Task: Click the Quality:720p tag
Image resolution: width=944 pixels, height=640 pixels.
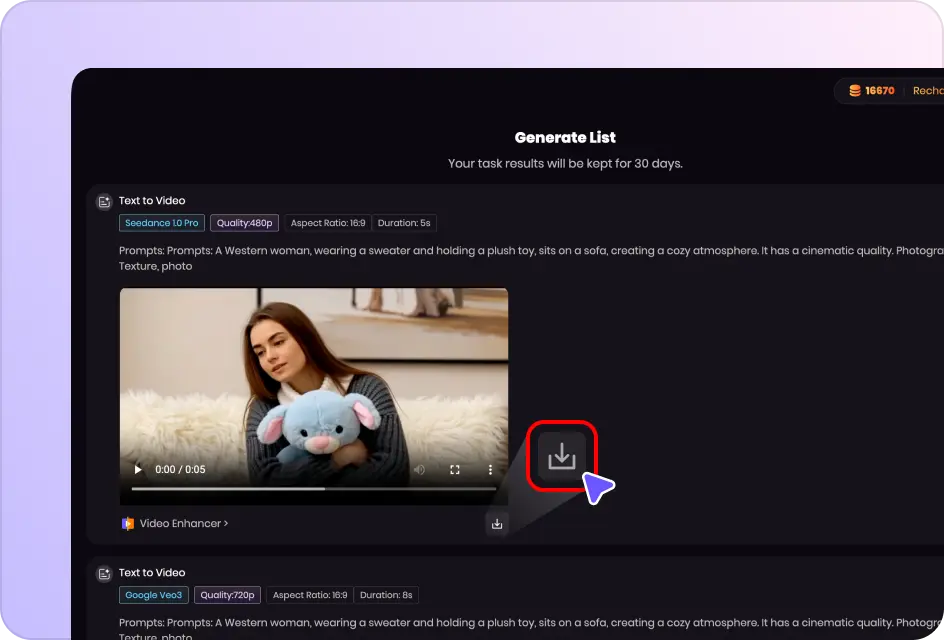Action: (x=228, y=595)
